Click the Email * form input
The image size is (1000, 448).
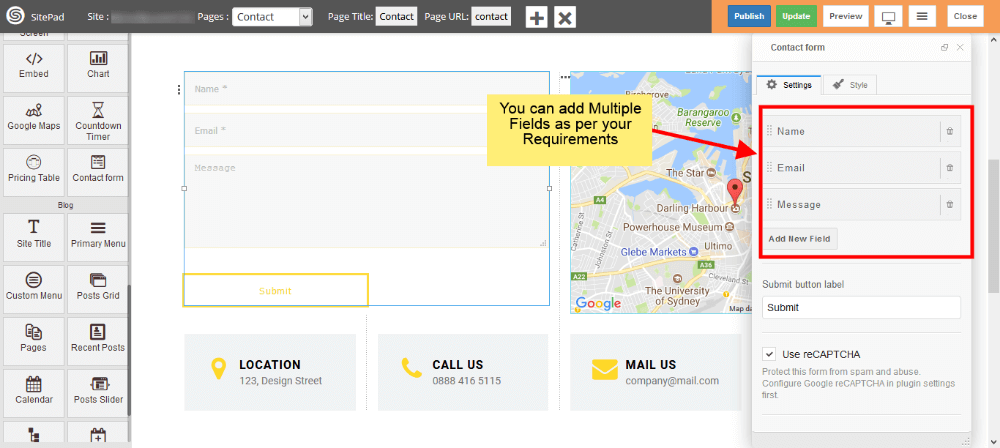click(x=367, y=130)
